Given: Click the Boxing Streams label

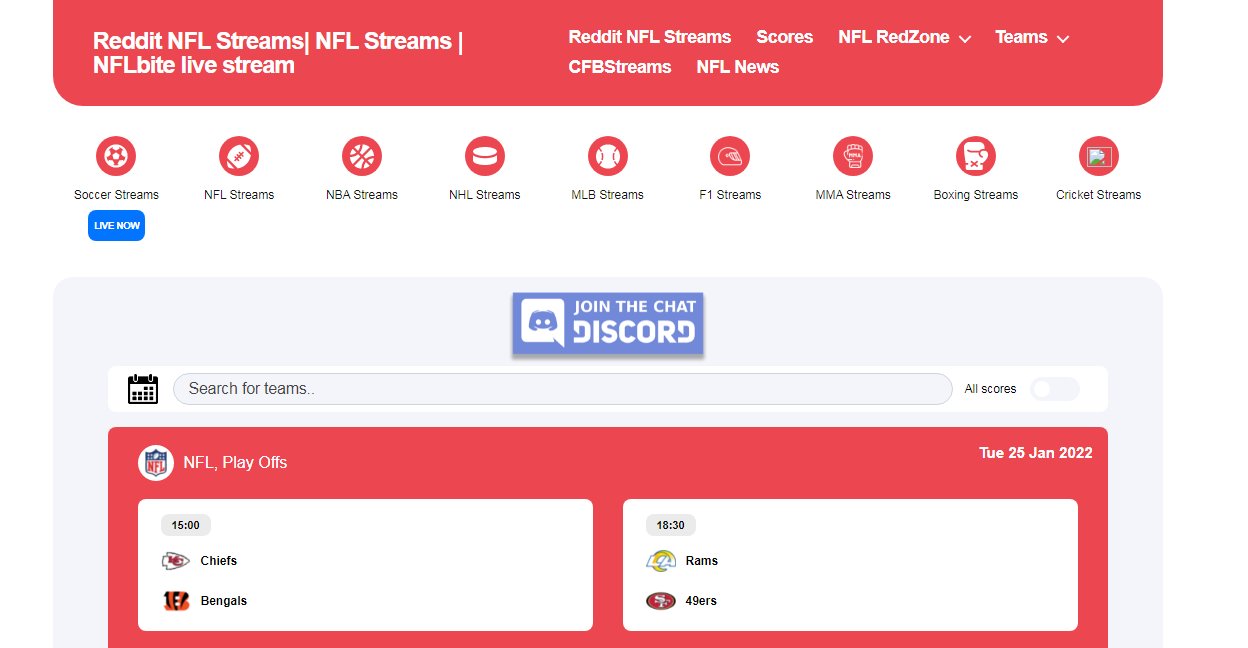Looking at the screenshot, I should (x=976, y=195).
